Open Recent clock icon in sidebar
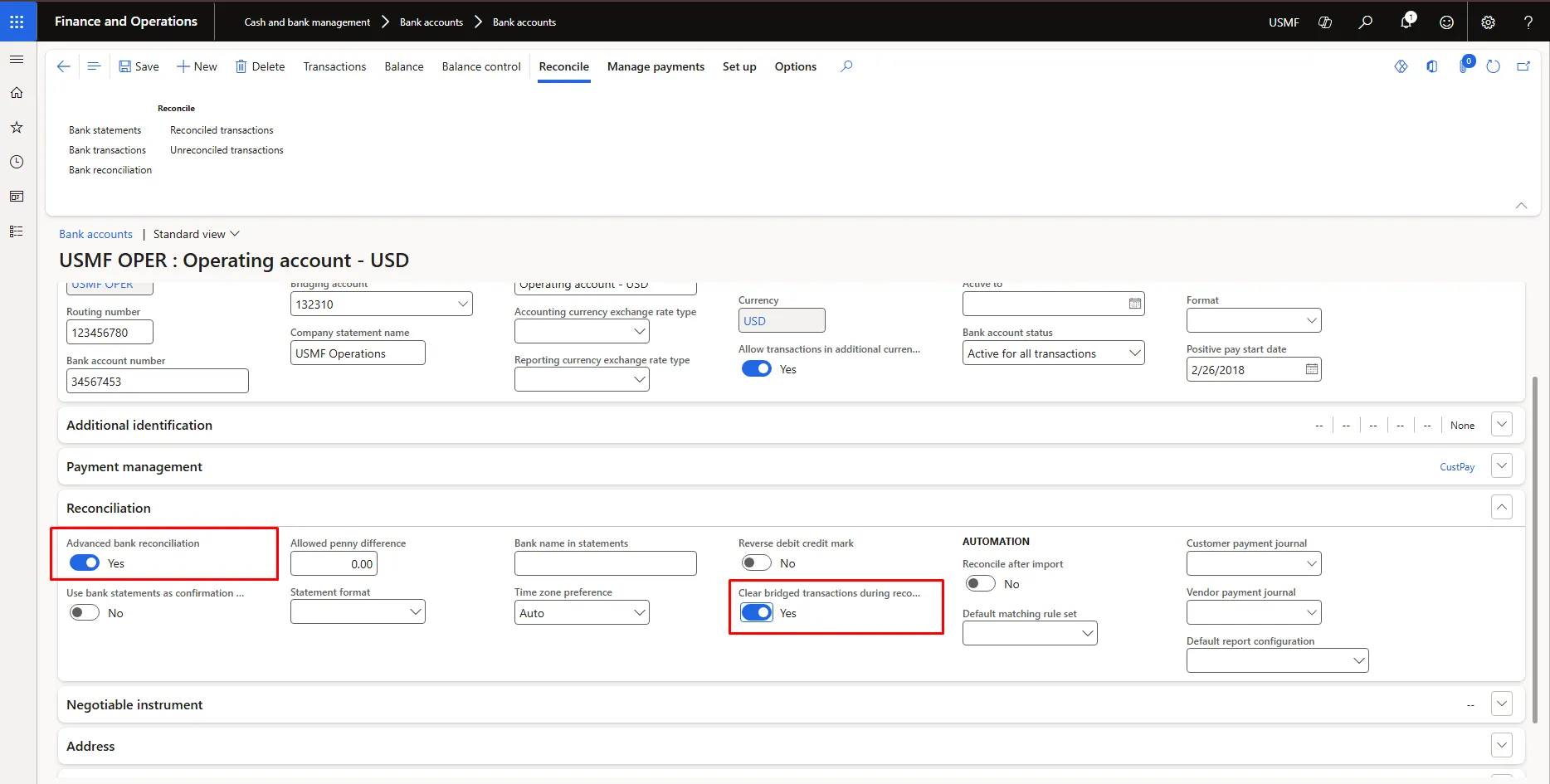This screenshot has width=1550, height=784. tap(17, 162)
